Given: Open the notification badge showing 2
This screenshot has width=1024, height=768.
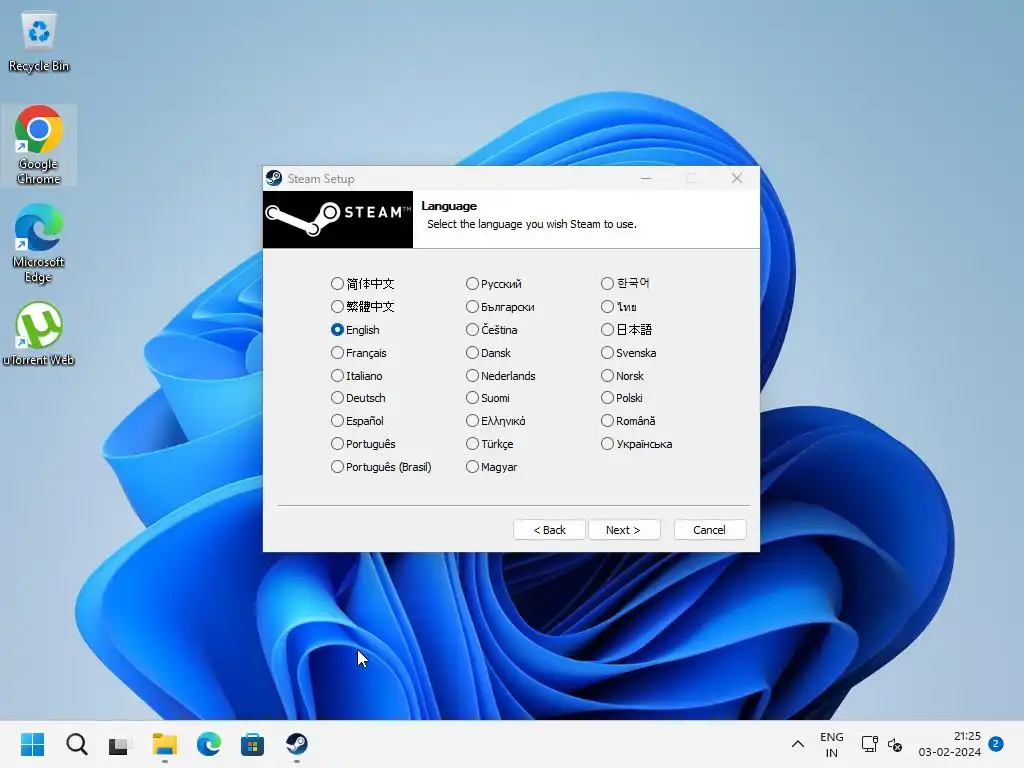Looking at the screenshot, I should coord(996,743).
